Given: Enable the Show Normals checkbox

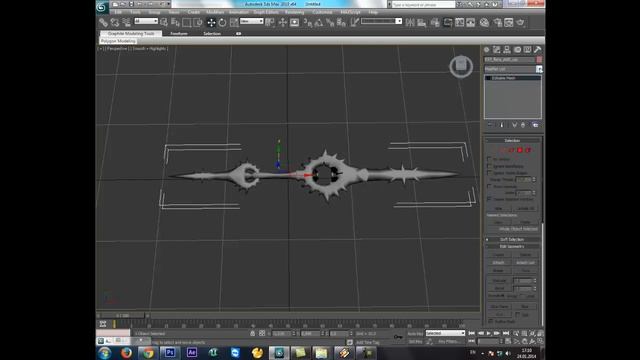Looking at the screenshot, I should click(x=489, y=186).
